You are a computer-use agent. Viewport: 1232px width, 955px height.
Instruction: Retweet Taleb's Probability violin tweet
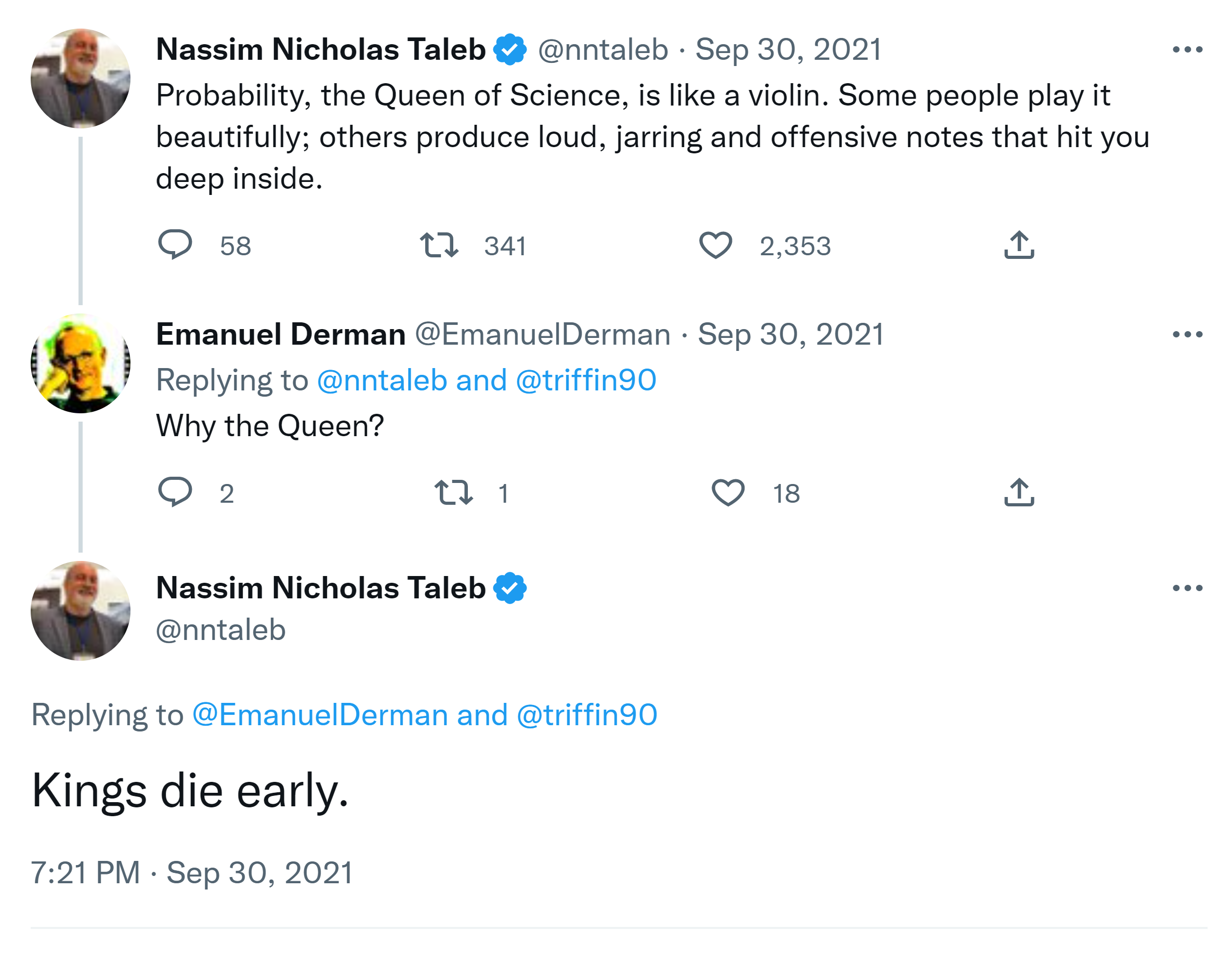point(439,245)
